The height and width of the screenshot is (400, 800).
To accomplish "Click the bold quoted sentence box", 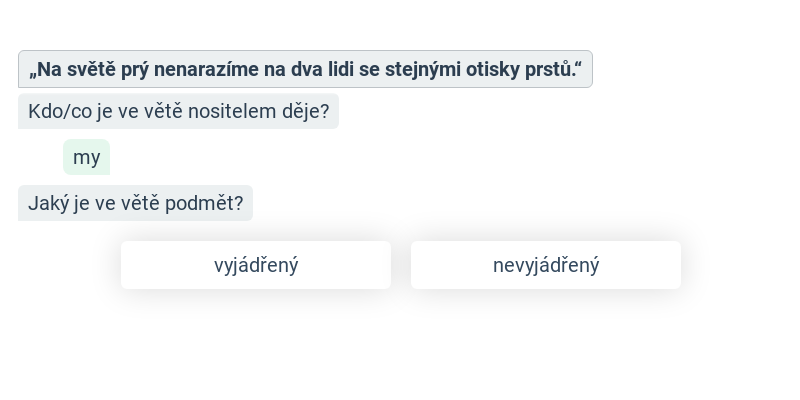I will tap(305, 69).
